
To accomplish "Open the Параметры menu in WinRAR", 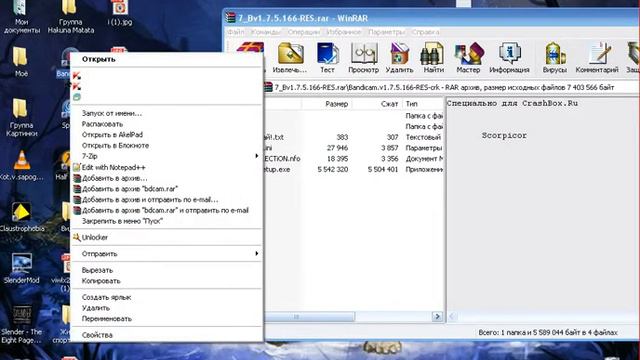I will (x=387, y=32).
